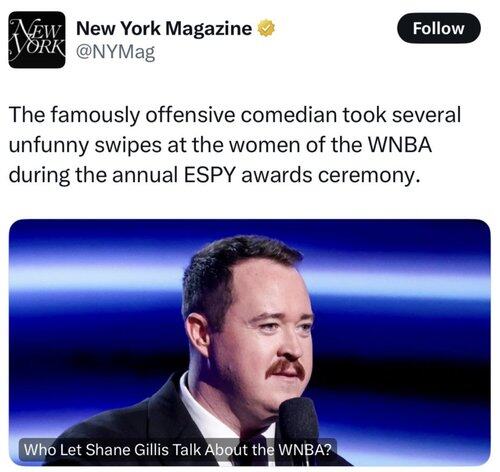Click the words 'unfunny swipes' in the tweet
The height and width of the screenshot is (472, 500).
pos(85,145)
